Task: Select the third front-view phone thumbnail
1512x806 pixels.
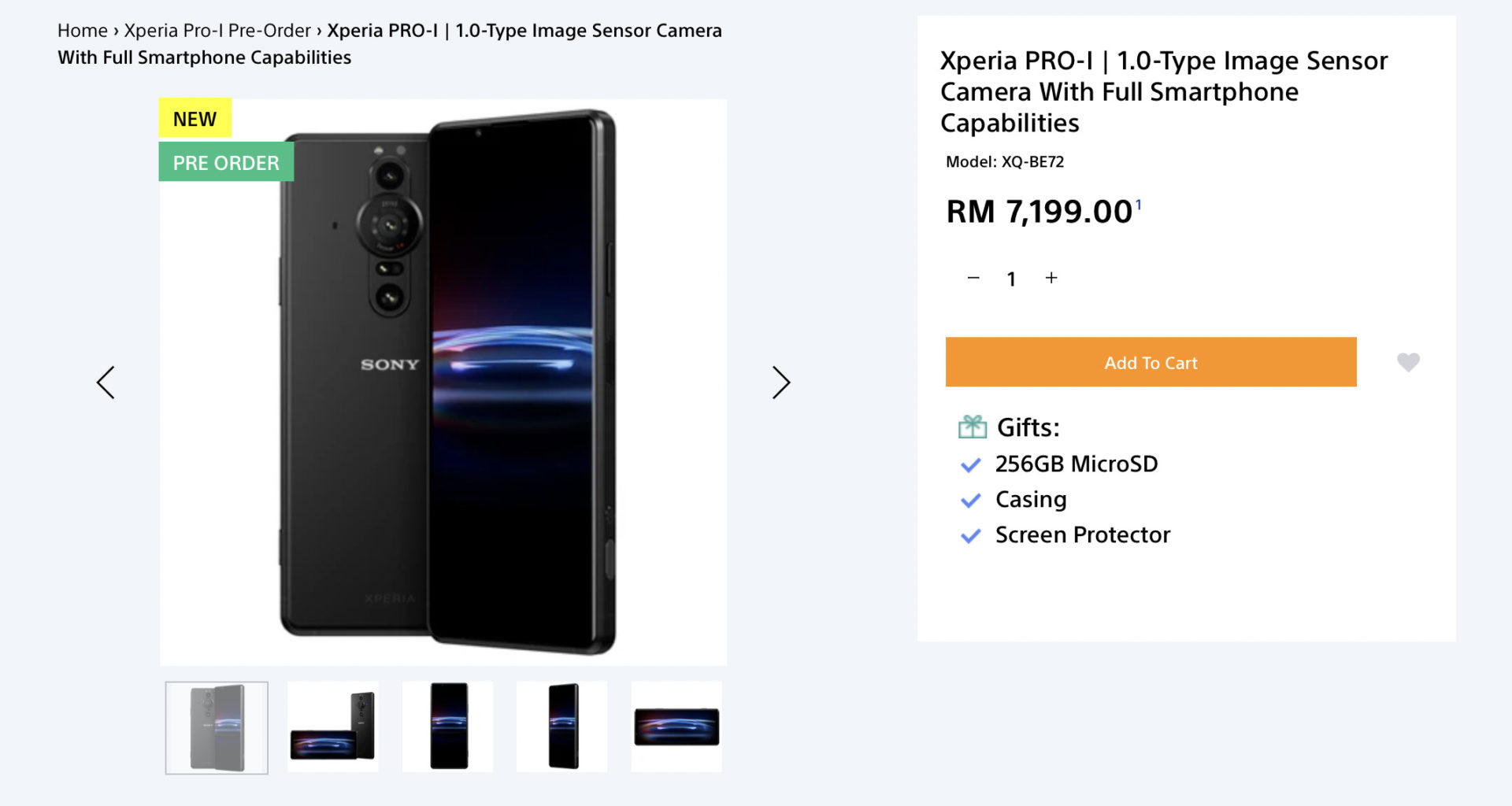Action: click(447, 727)
